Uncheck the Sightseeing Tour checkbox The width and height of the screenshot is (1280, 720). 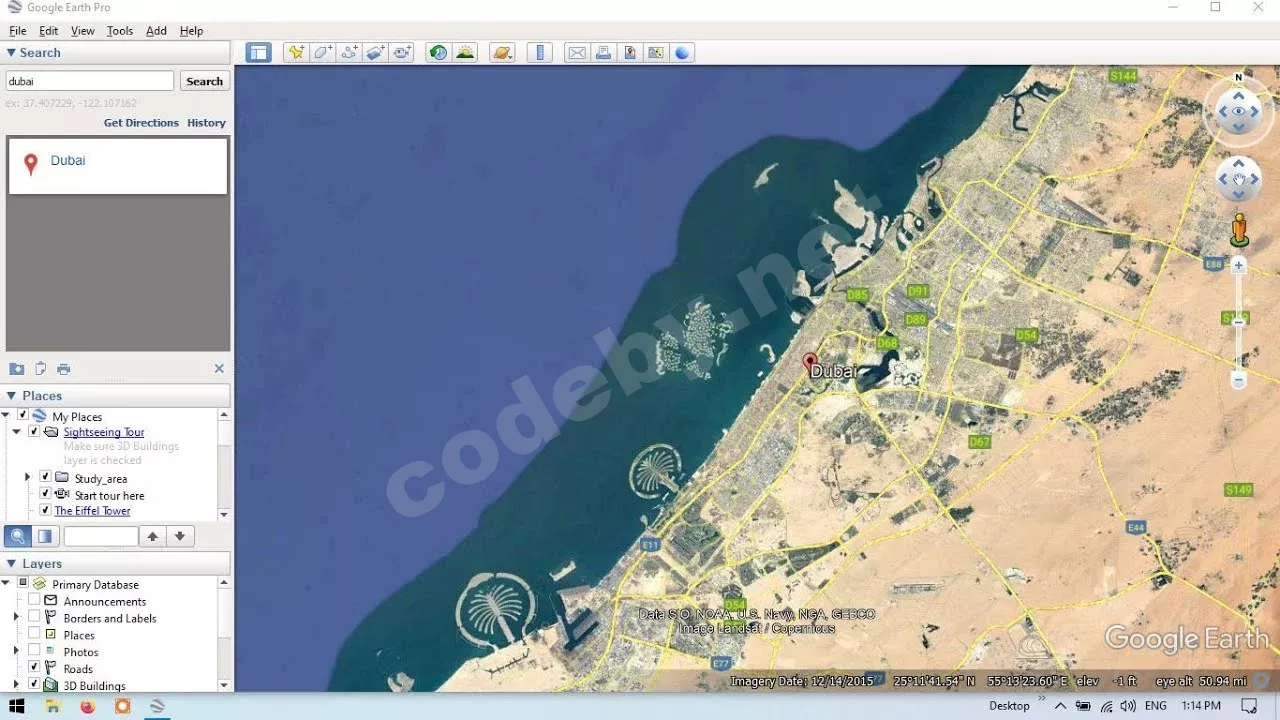coord(34,432)
